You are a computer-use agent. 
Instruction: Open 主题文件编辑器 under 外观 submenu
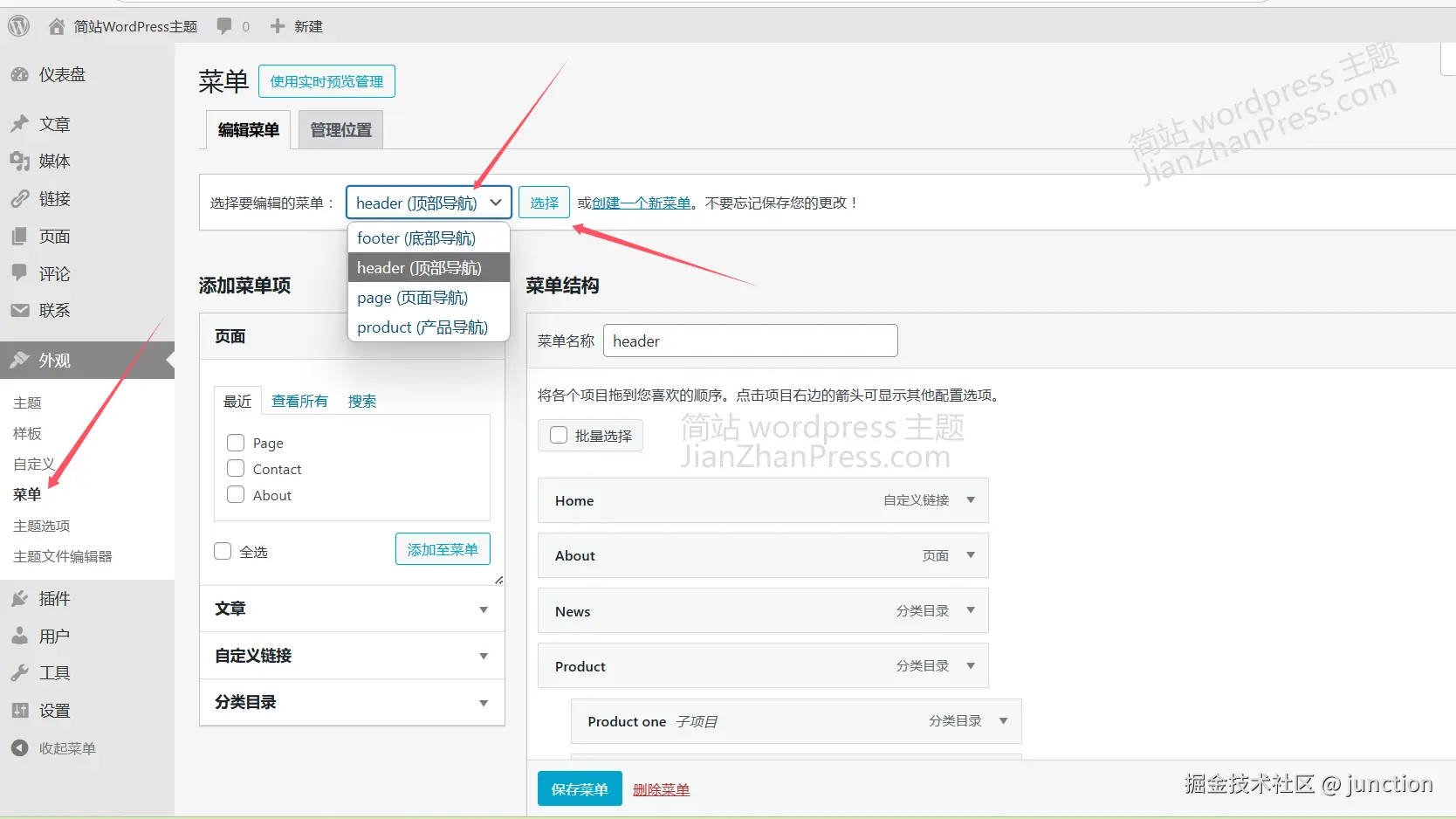point(62,556)
